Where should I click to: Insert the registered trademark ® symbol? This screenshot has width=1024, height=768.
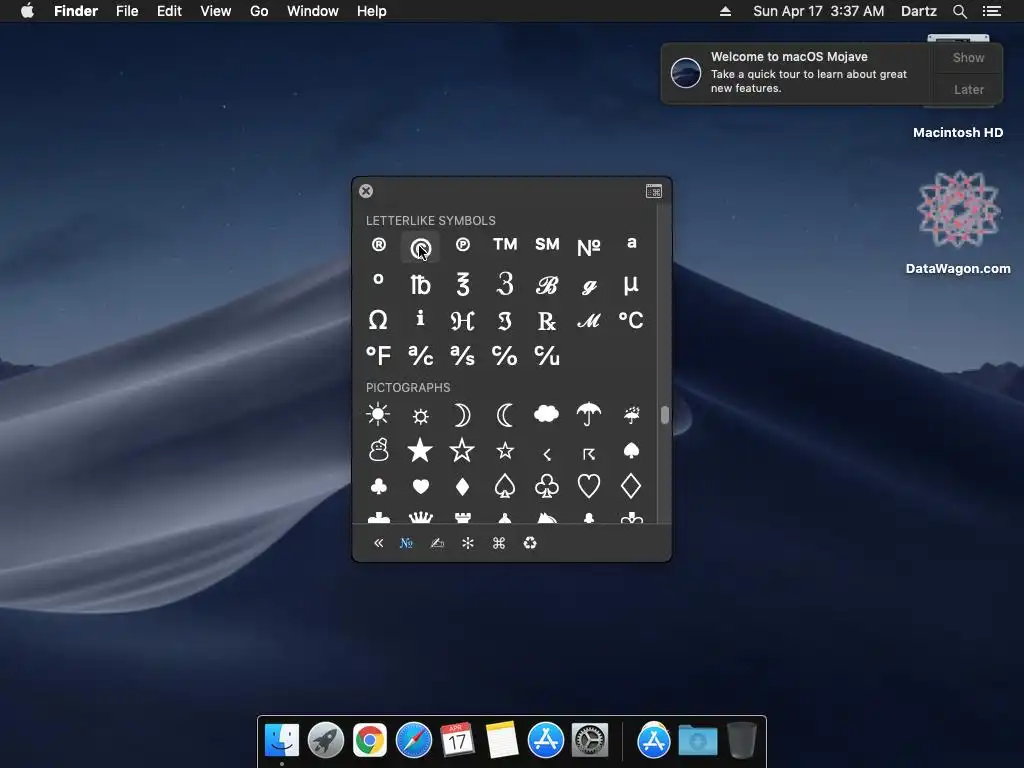point(378,245)
